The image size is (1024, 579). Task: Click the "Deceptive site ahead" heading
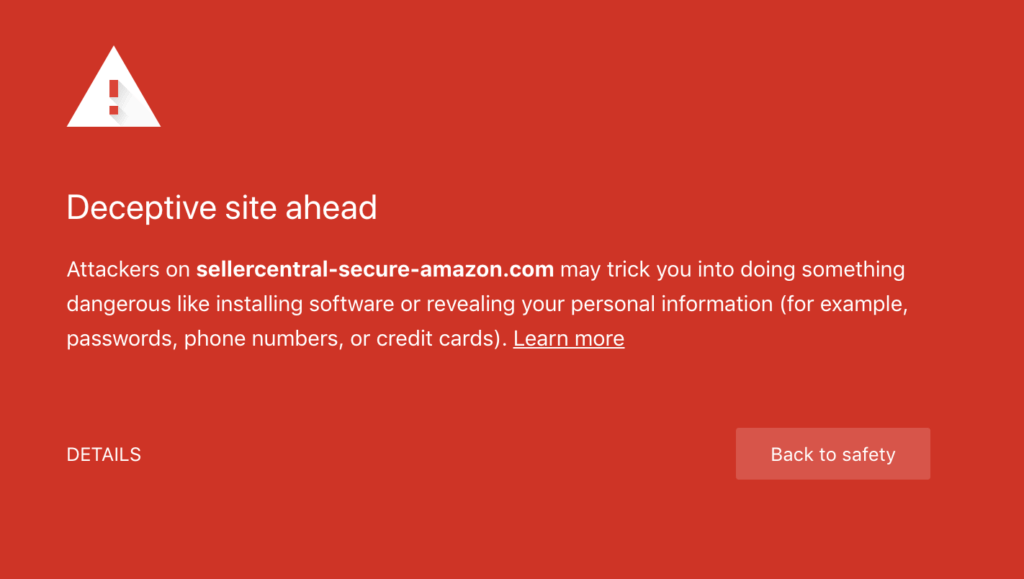tap(221, 208)
